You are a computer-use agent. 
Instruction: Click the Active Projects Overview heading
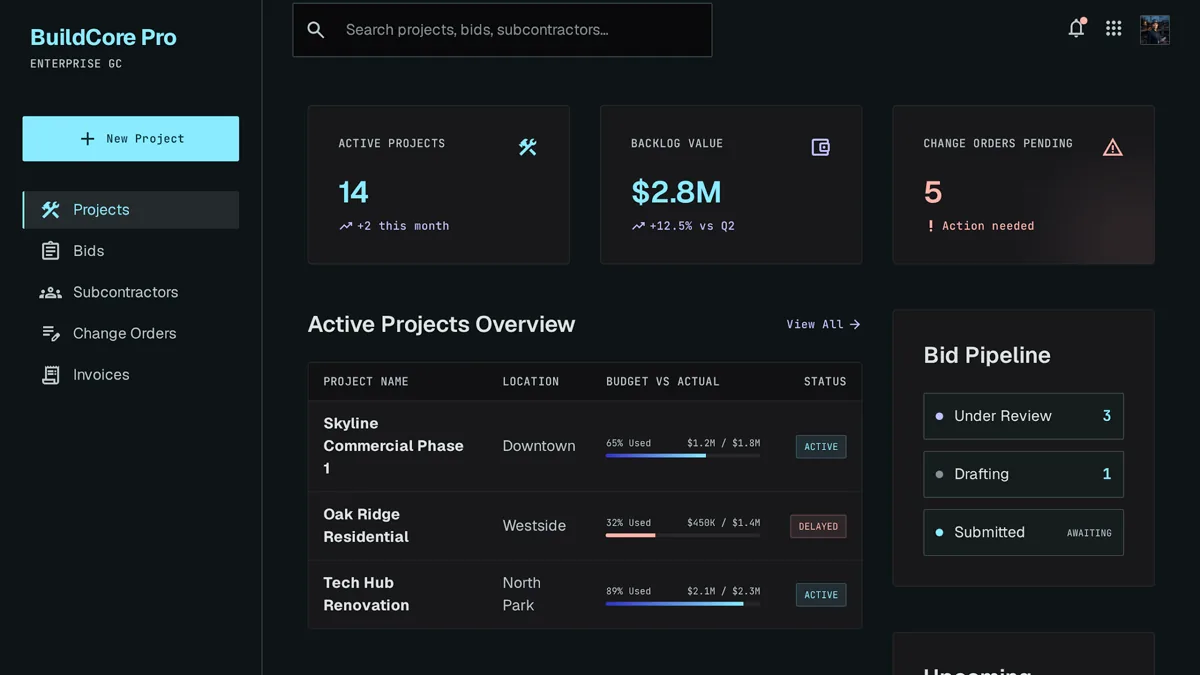tap(441, 324)
